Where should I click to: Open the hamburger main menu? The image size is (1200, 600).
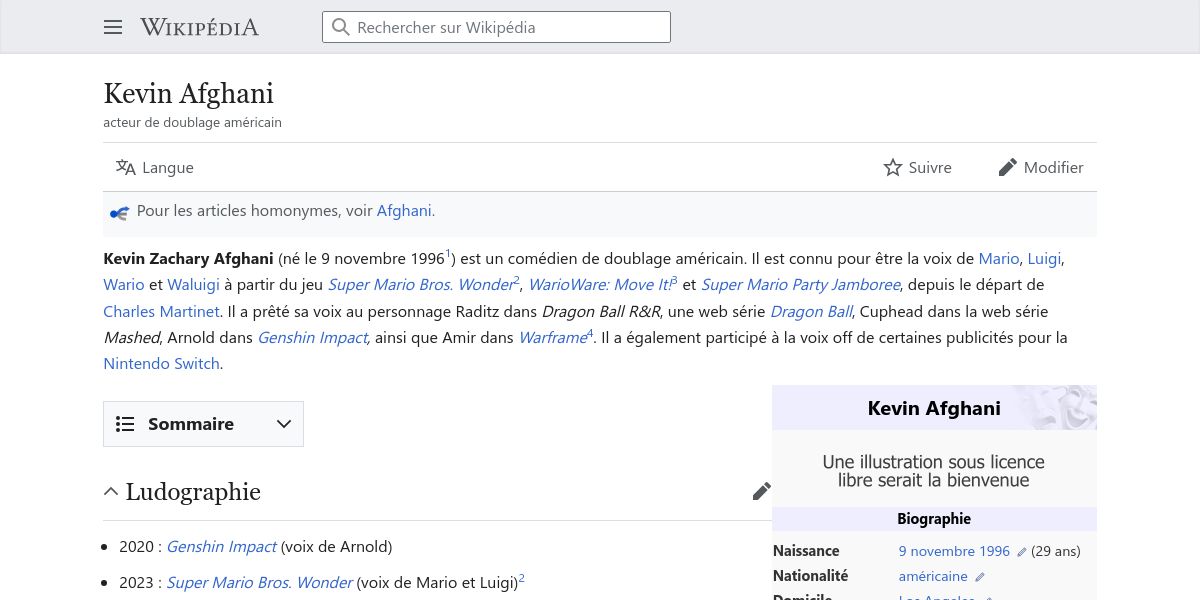point(113,27)
